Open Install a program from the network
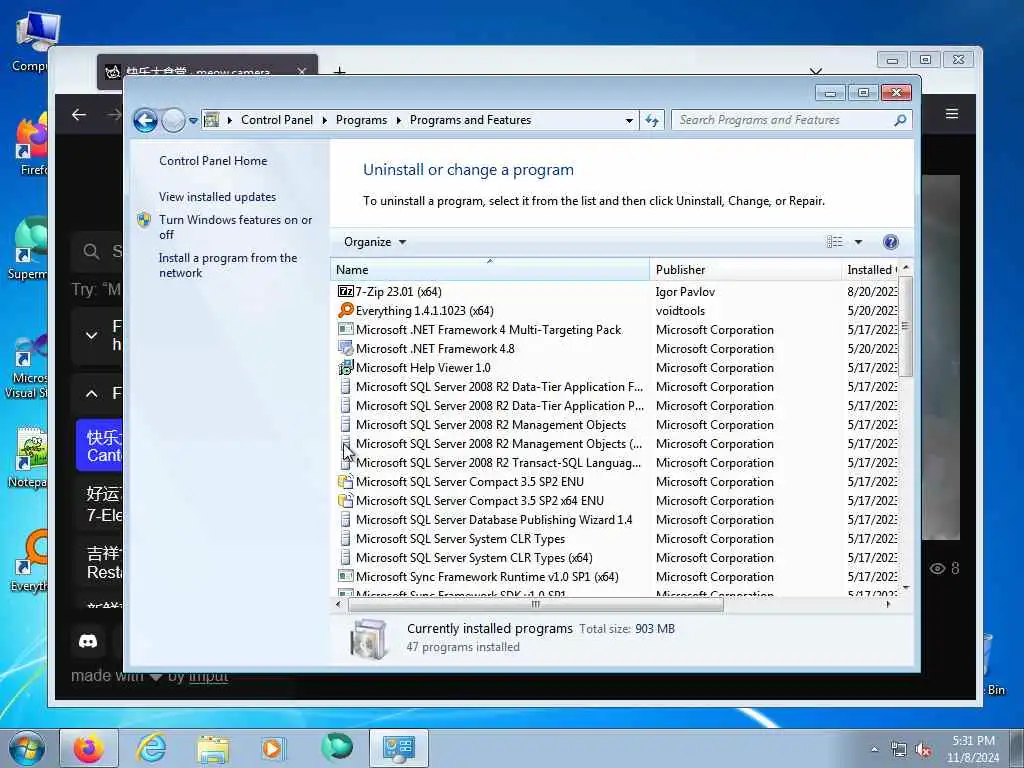Screen dimensions: 1024x768 click(x=228, y=265)
